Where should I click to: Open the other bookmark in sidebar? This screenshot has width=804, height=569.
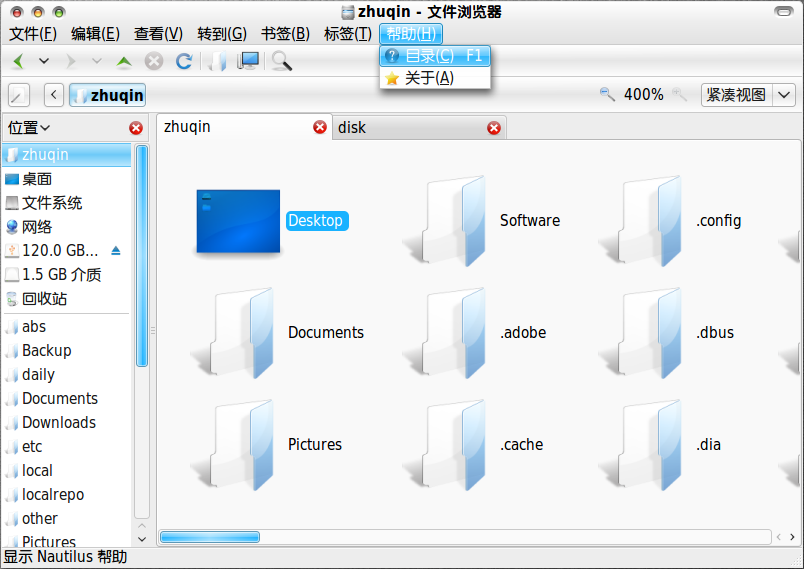point(67,519)
